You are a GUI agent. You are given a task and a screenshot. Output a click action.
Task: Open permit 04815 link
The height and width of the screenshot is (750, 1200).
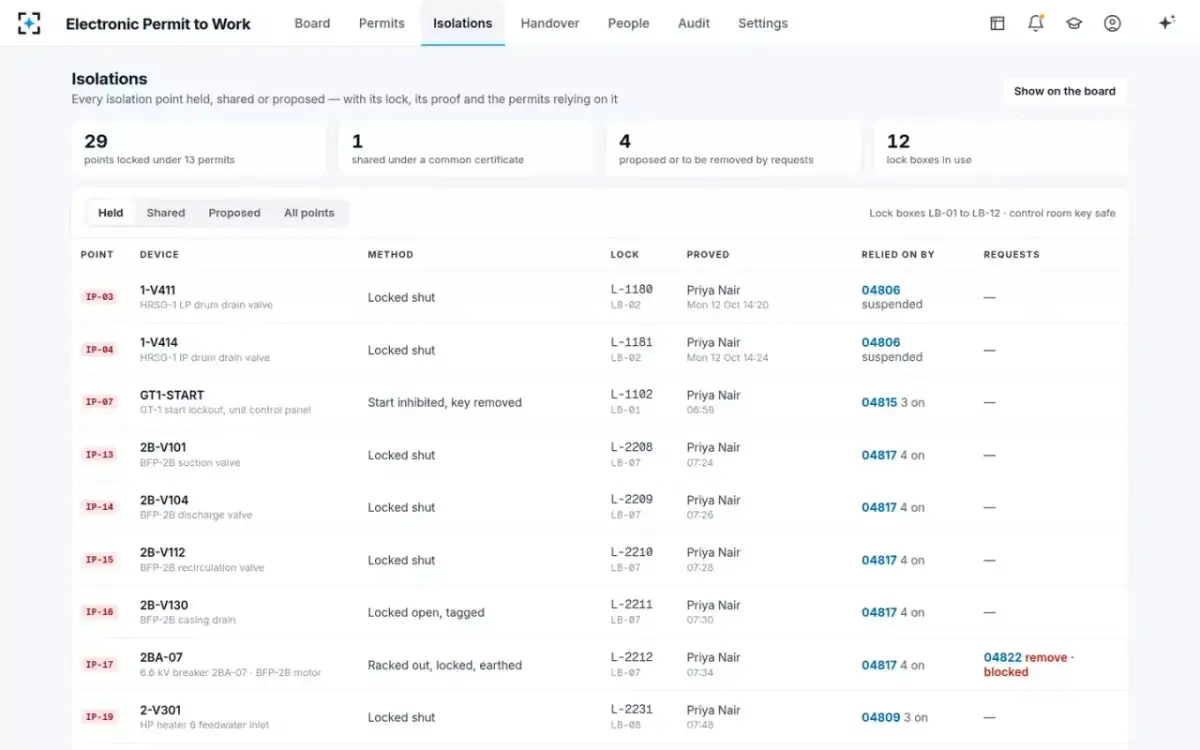click(879, 402)
